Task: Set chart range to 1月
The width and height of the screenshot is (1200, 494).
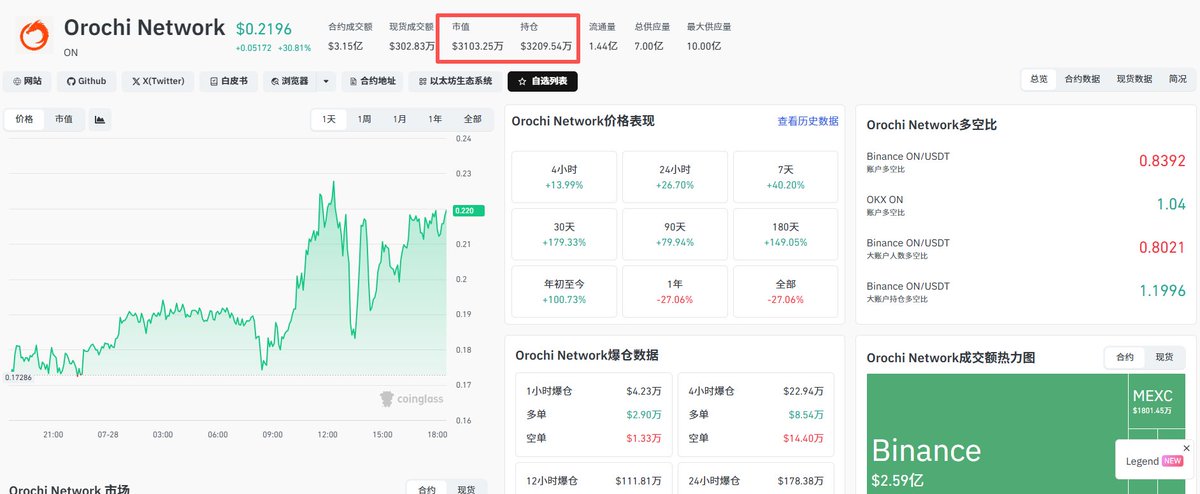Action: 400,119
